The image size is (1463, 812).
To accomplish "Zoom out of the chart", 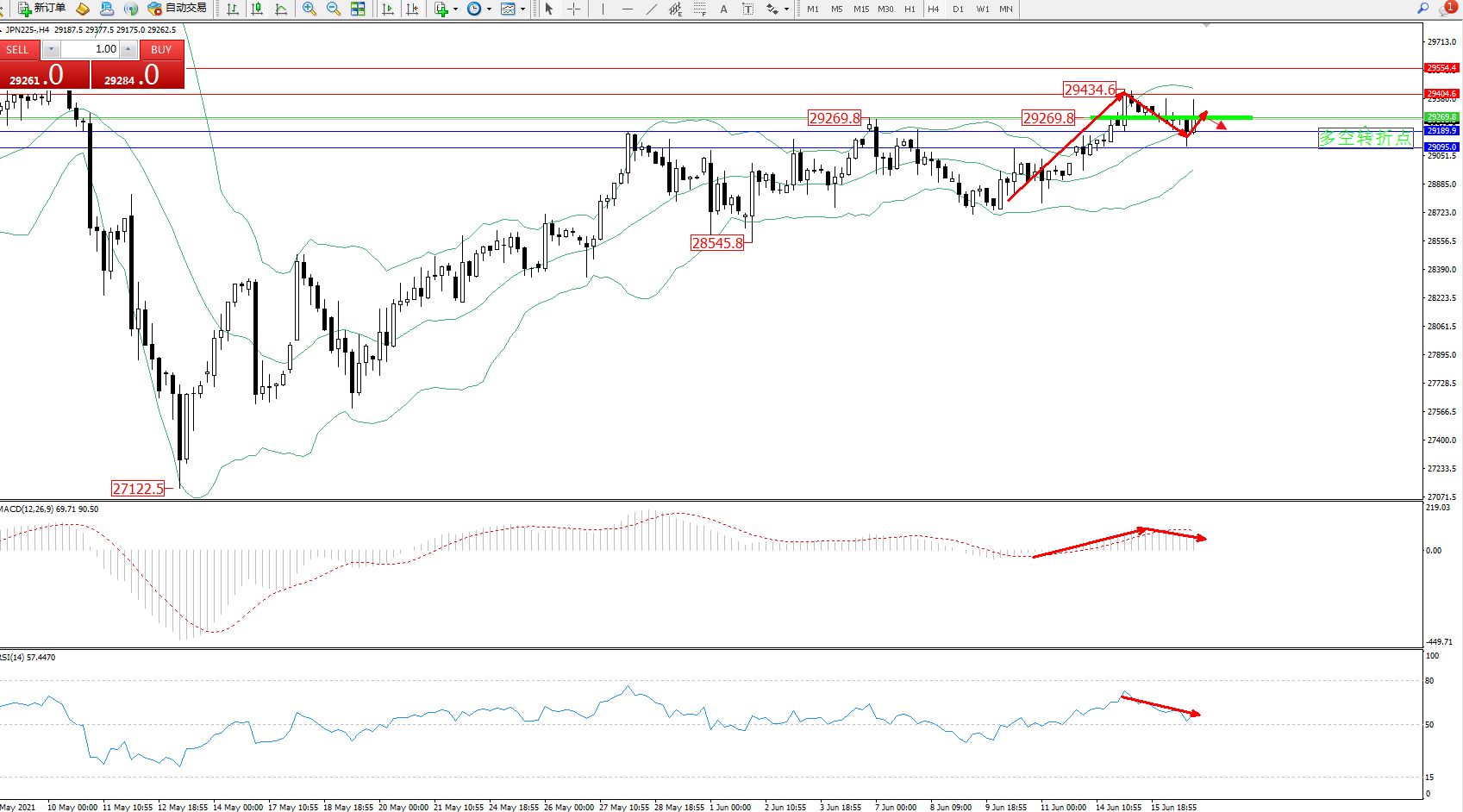I will [333, 9].
